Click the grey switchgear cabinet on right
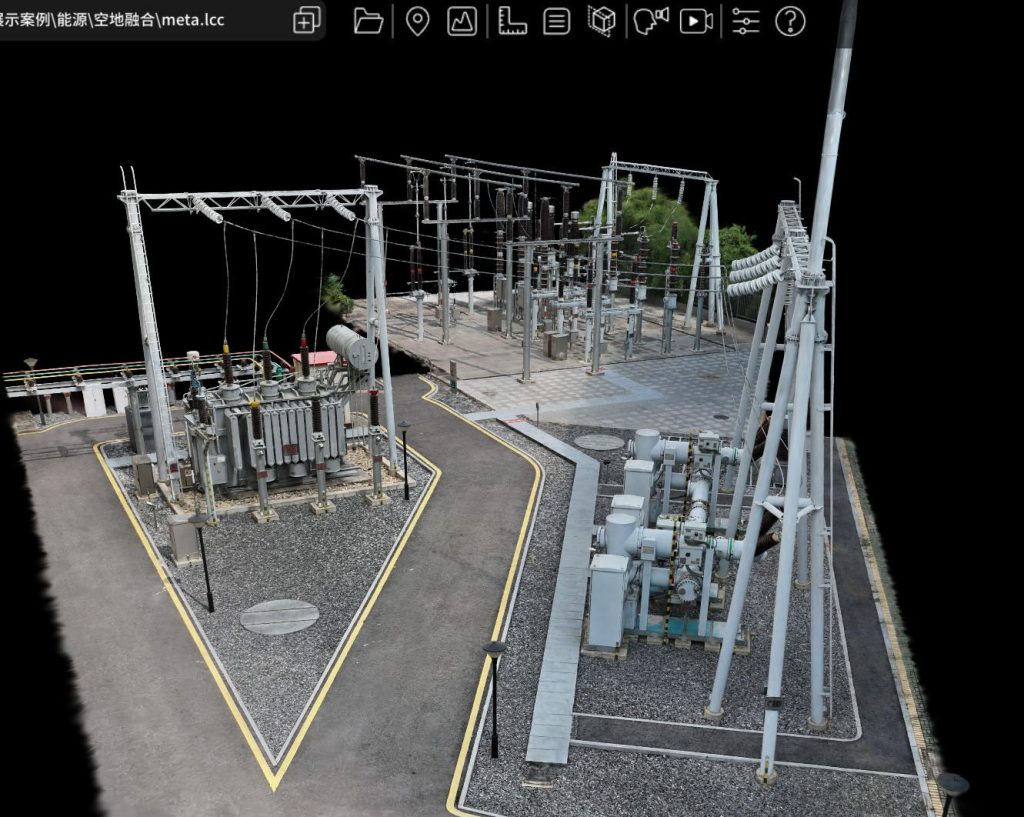 point(610,600)
